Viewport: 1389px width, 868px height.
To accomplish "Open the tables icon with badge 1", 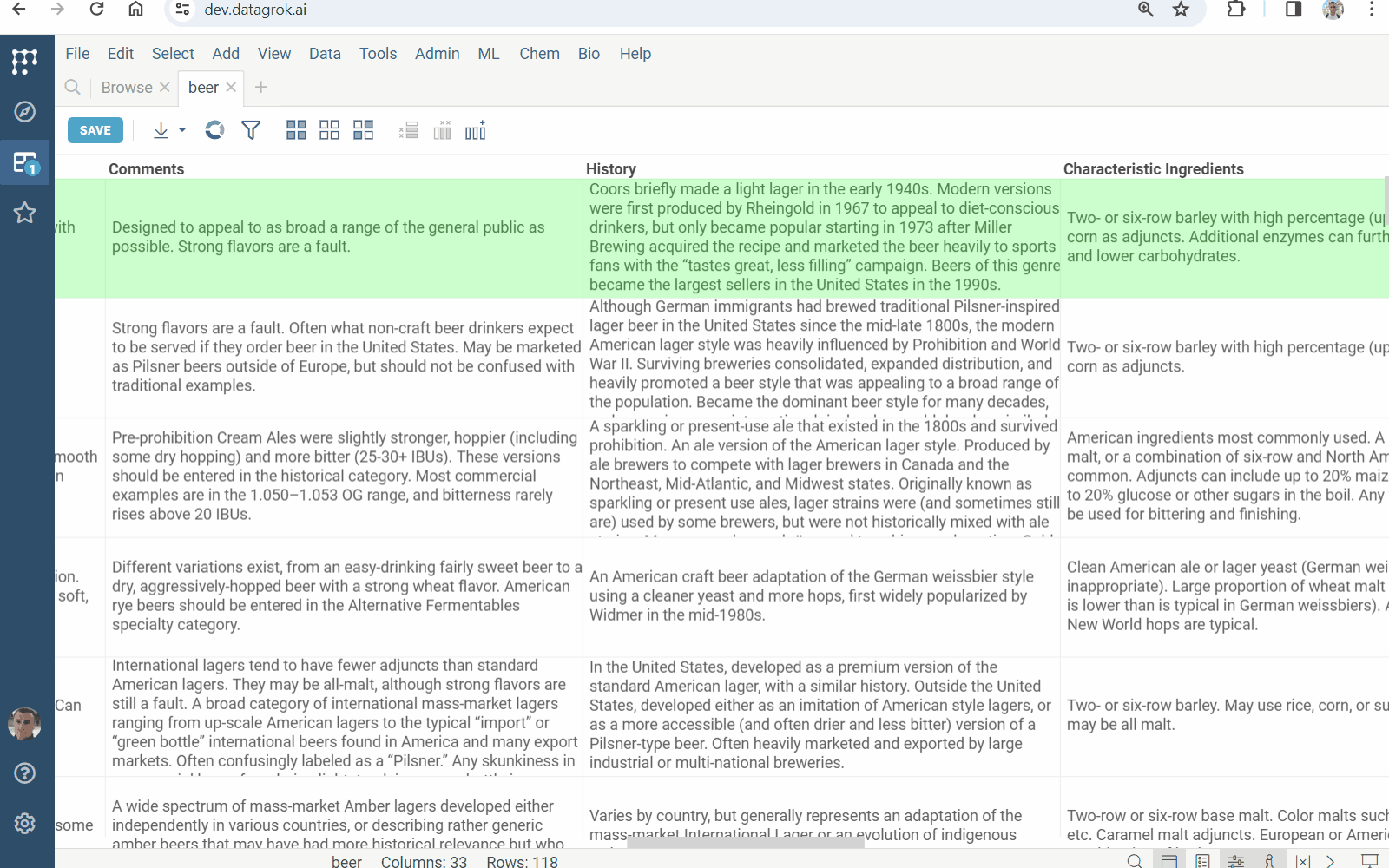I will tap(24, 162).
